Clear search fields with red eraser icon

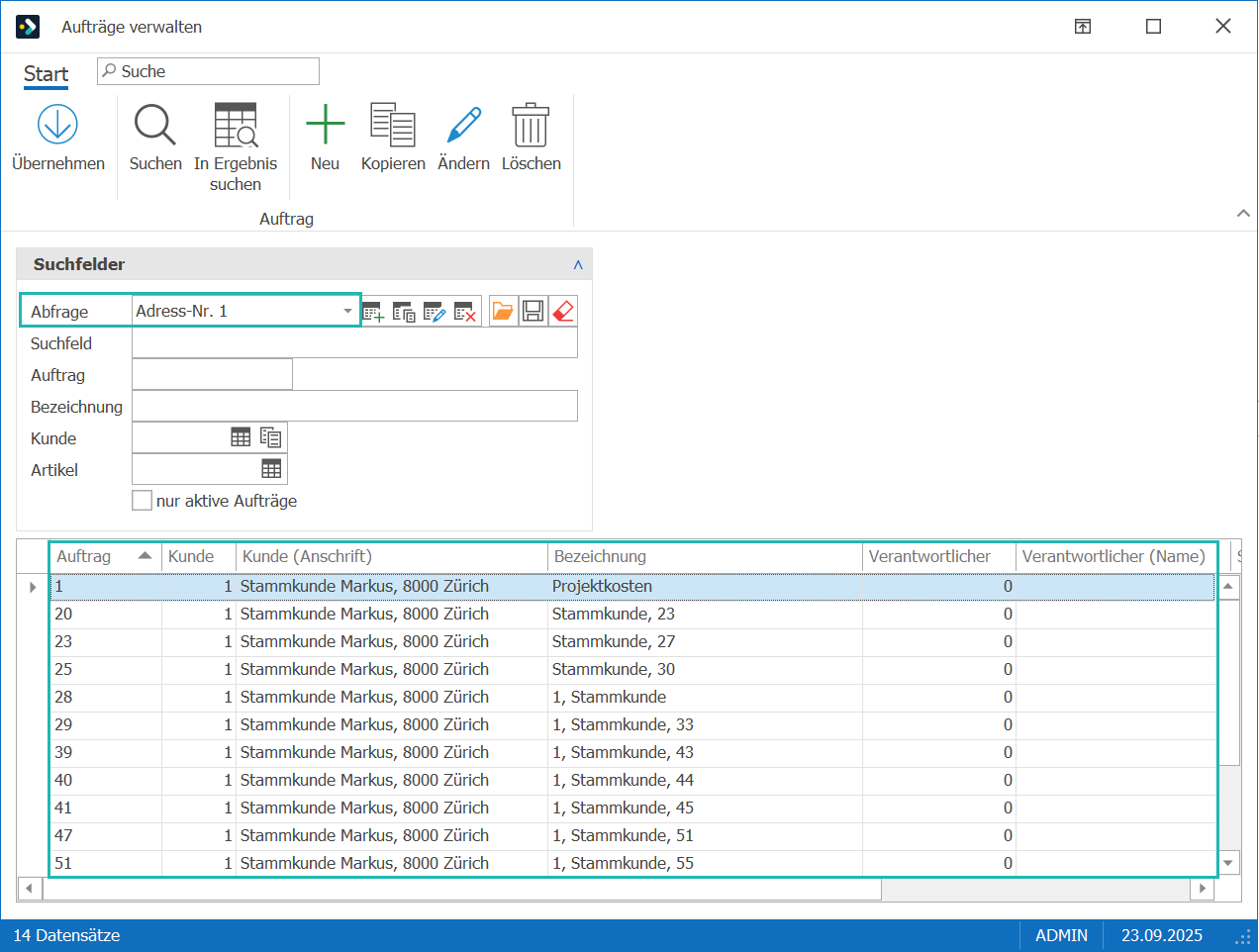coord(563,311)
